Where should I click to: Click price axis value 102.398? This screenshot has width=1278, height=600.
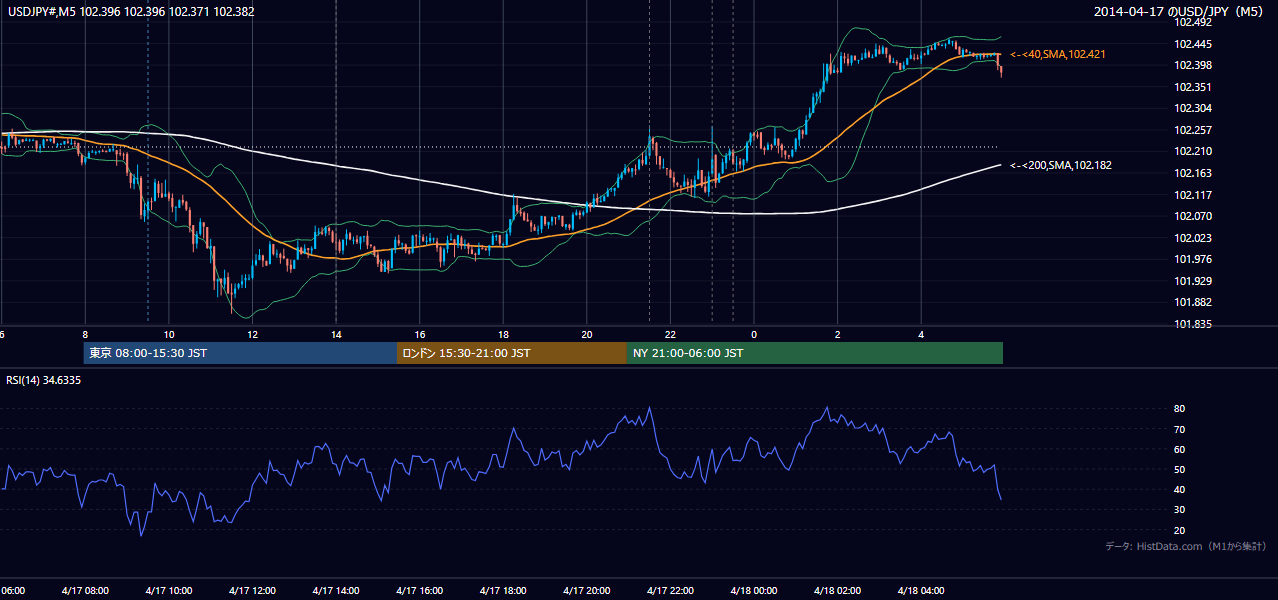coord(1192,65)
